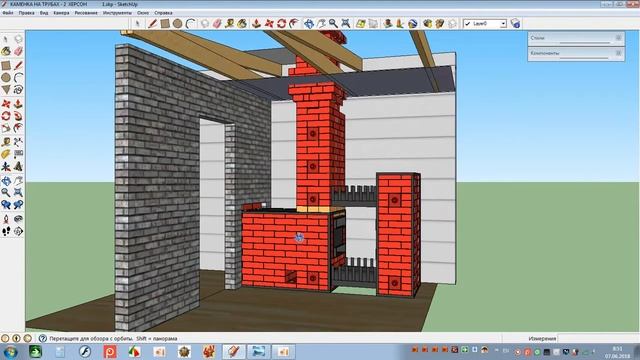Select the Section Plane tool in left palette
The height and width of the screenshot is (360, 640).
coord(18,231)
